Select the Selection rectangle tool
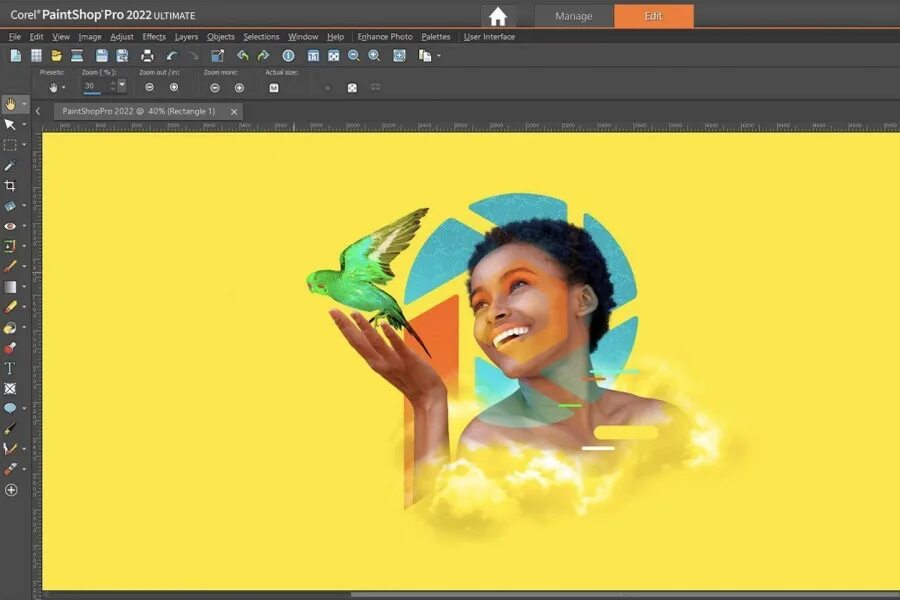The height and width of the screenshot is (600, 900). click(10, 145)
